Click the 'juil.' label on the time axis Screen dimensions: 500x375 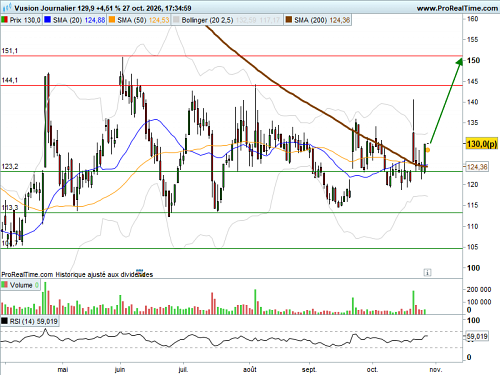click(x=183, y=369)
